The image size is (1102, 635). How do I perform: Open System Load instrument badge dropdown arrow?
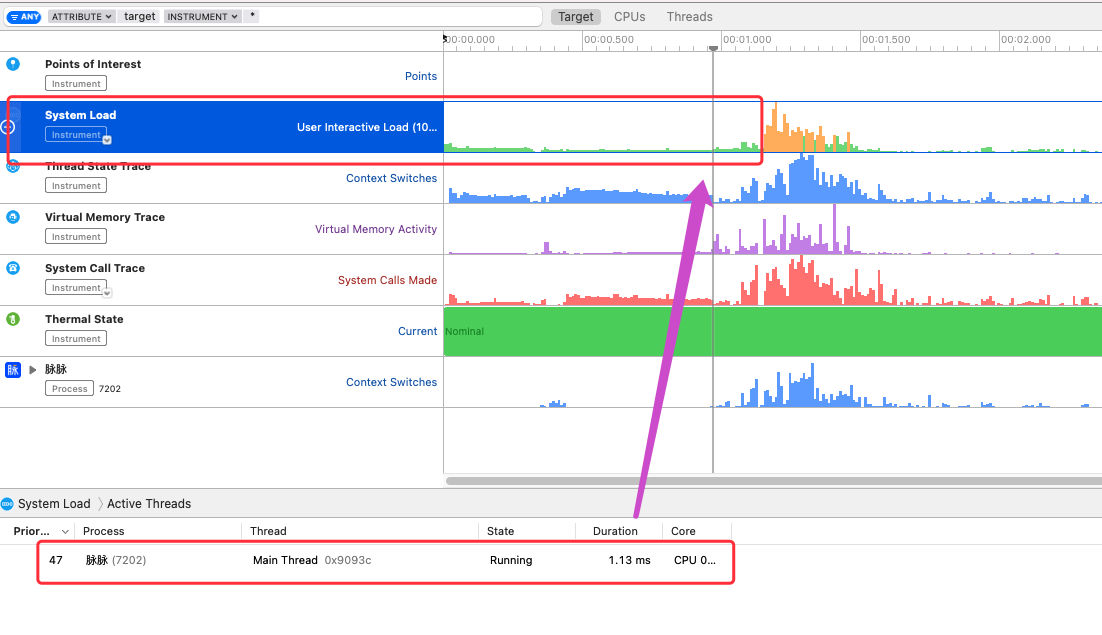(107, 140)
